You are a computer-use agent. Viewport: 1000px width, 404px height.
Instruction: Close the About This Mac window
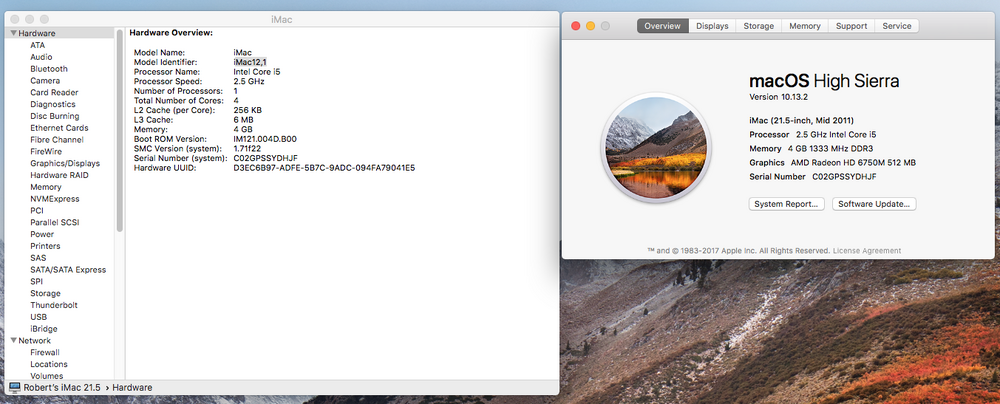(575, 26)
